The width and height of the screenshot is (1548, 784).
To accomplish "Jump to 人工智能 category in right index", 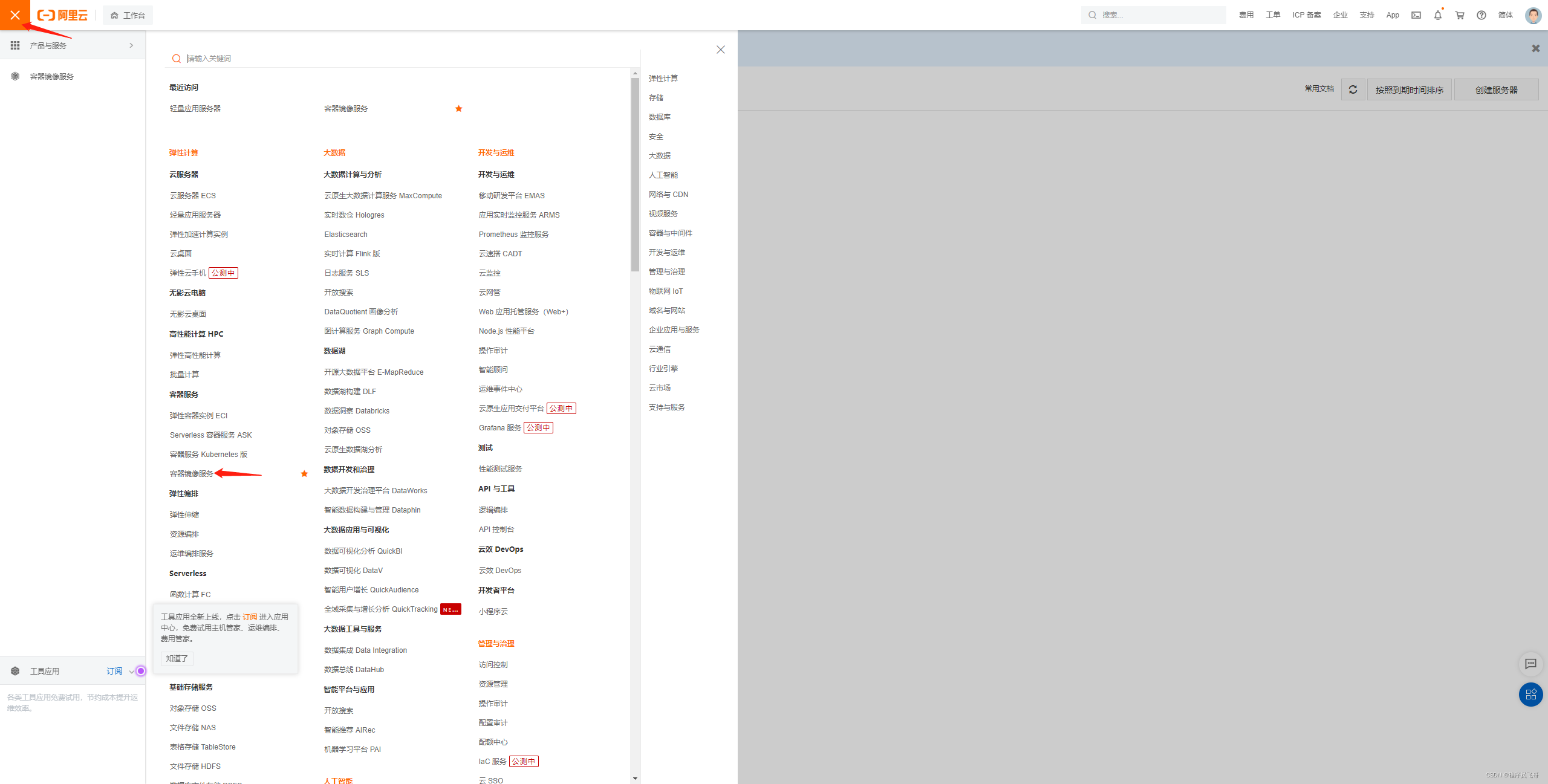I will [x=663, y=175].
